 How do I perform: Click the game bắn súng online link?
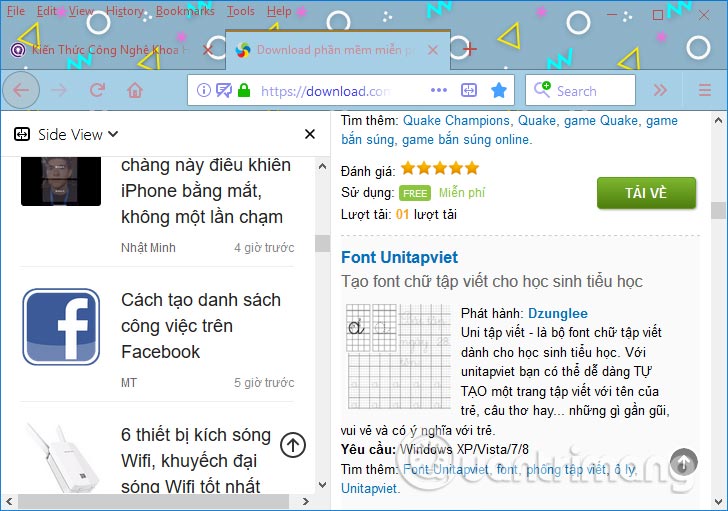pyautogui.click(x=465, y=140)
